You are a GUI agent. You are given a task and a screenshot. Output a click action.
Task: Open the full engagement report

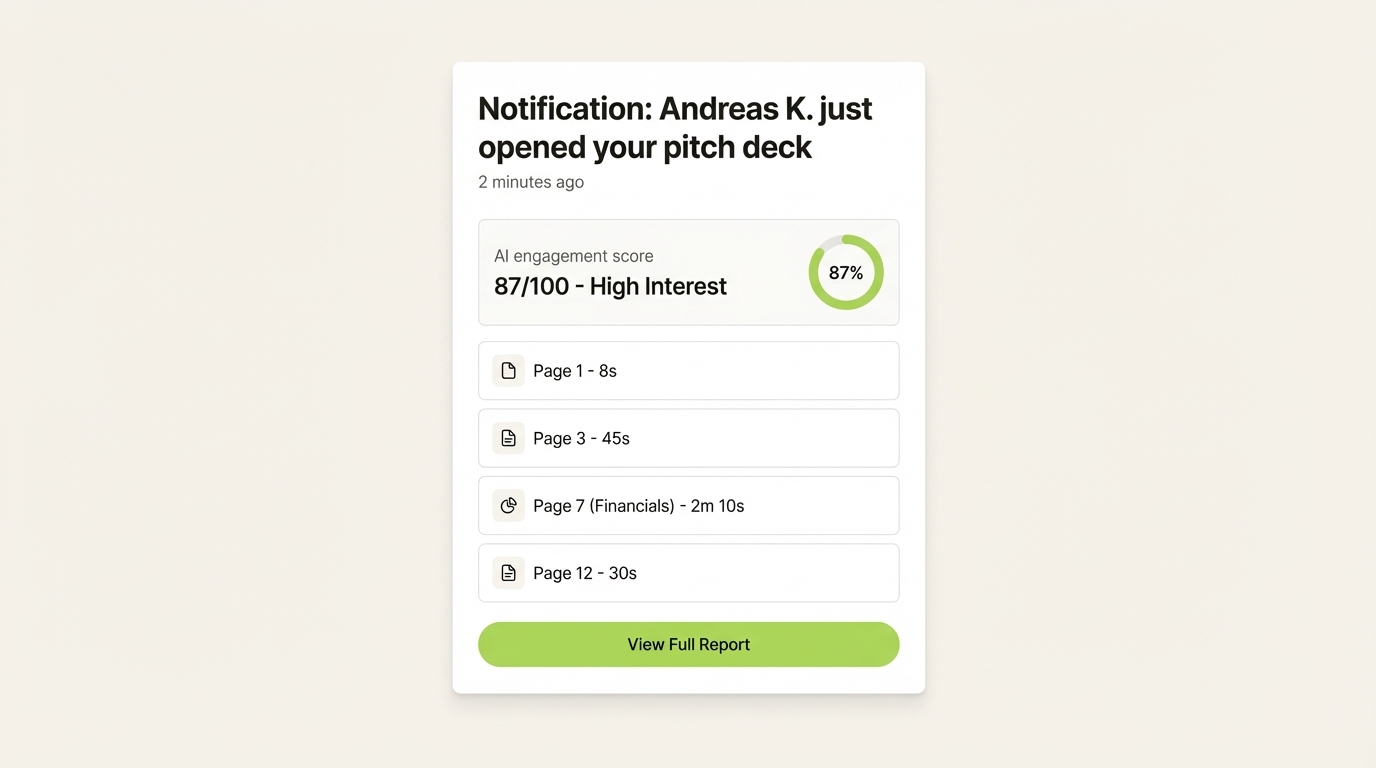[x=688, y=644]
